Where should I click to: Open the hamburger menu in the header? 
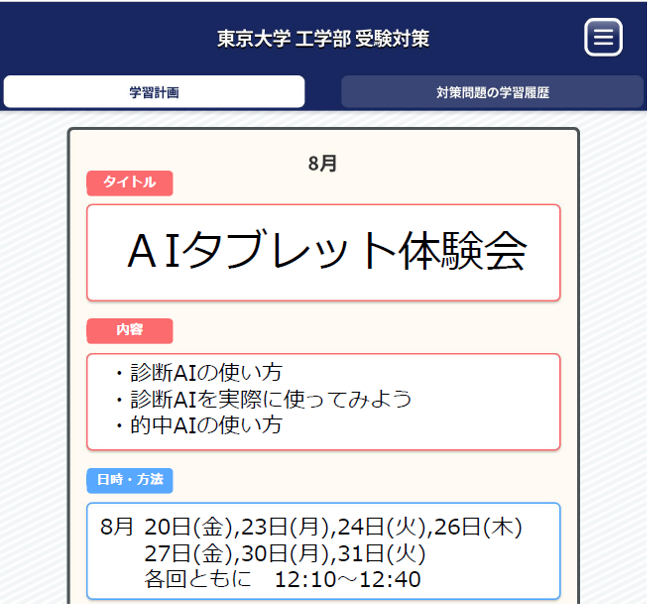(x=603, y=38)
